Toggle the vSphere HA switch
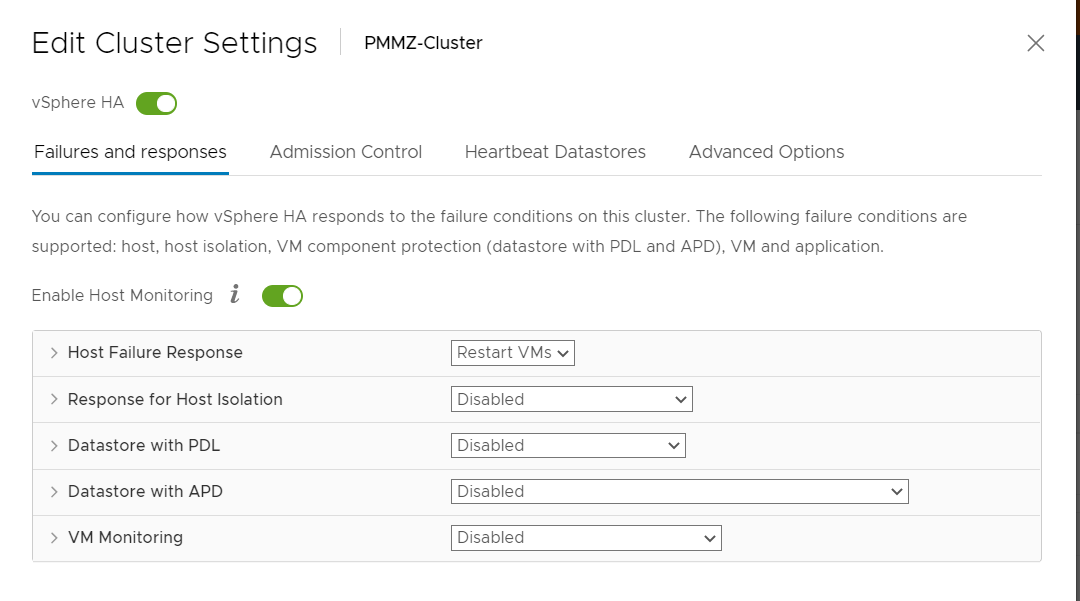 click(156, 103)
